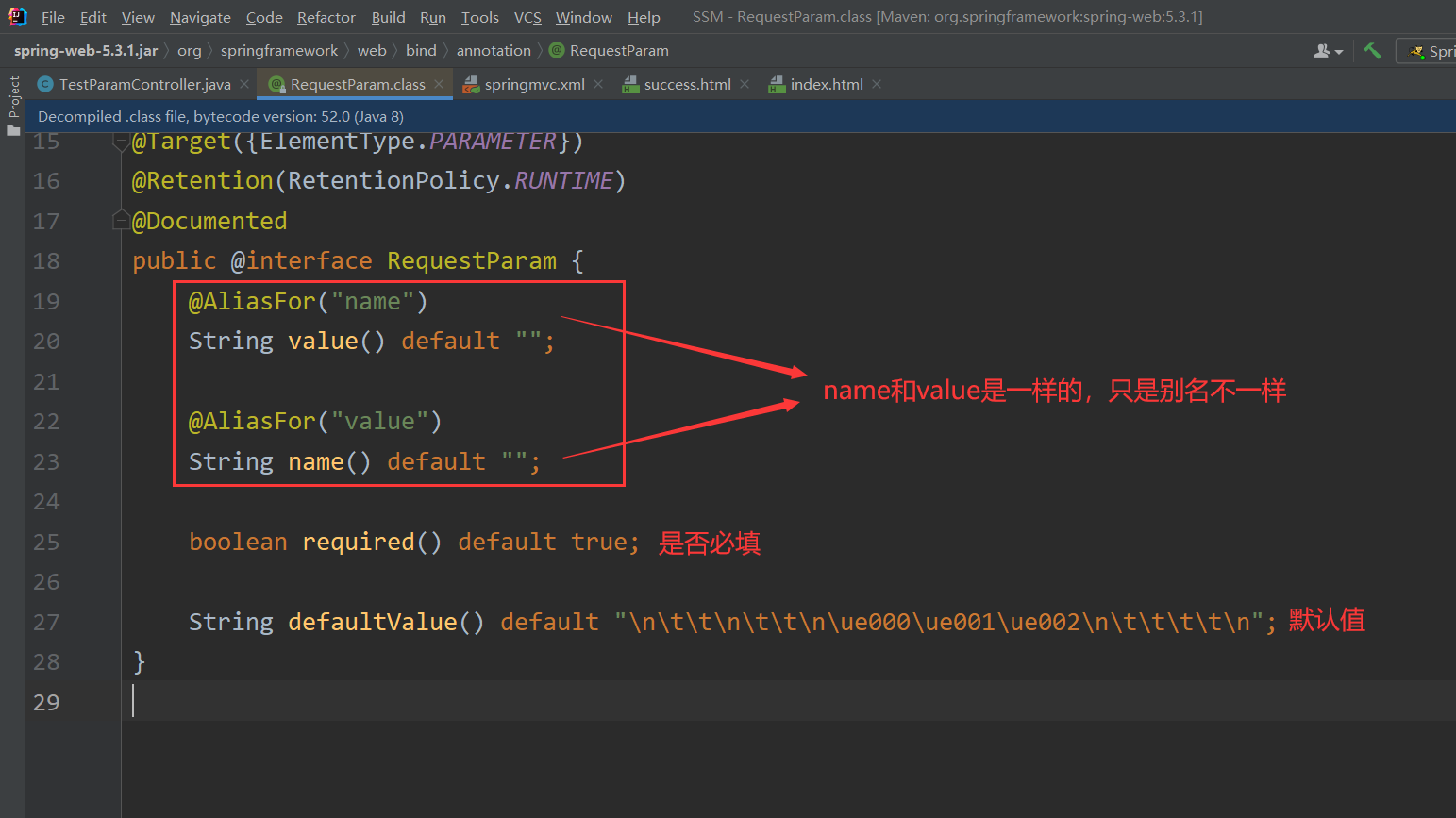Click the Java class icon on TestParamController tab
1456x818 pixels.
[44, 84]
